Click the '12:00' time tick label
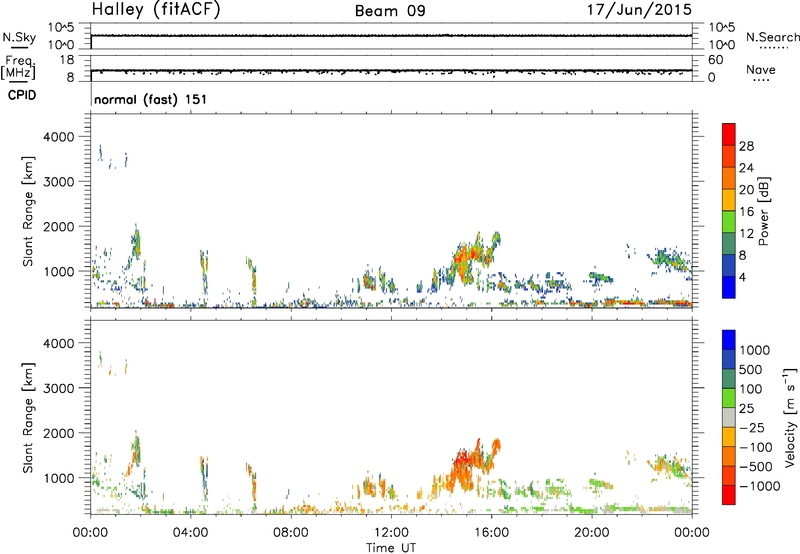The height and width of the screenshot is (554, 800). point(391,533)
